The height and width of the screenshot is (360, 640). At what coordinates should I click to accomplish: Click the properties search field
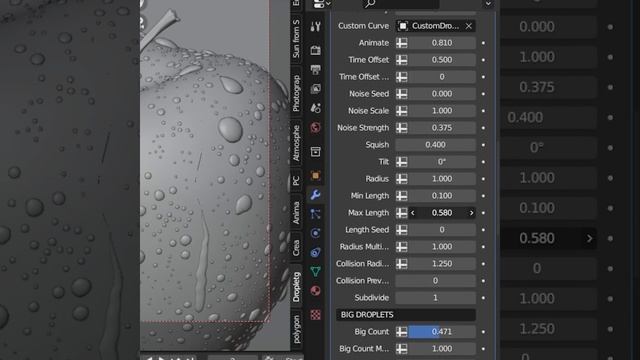pyautogui.click(x=401, y=4)
